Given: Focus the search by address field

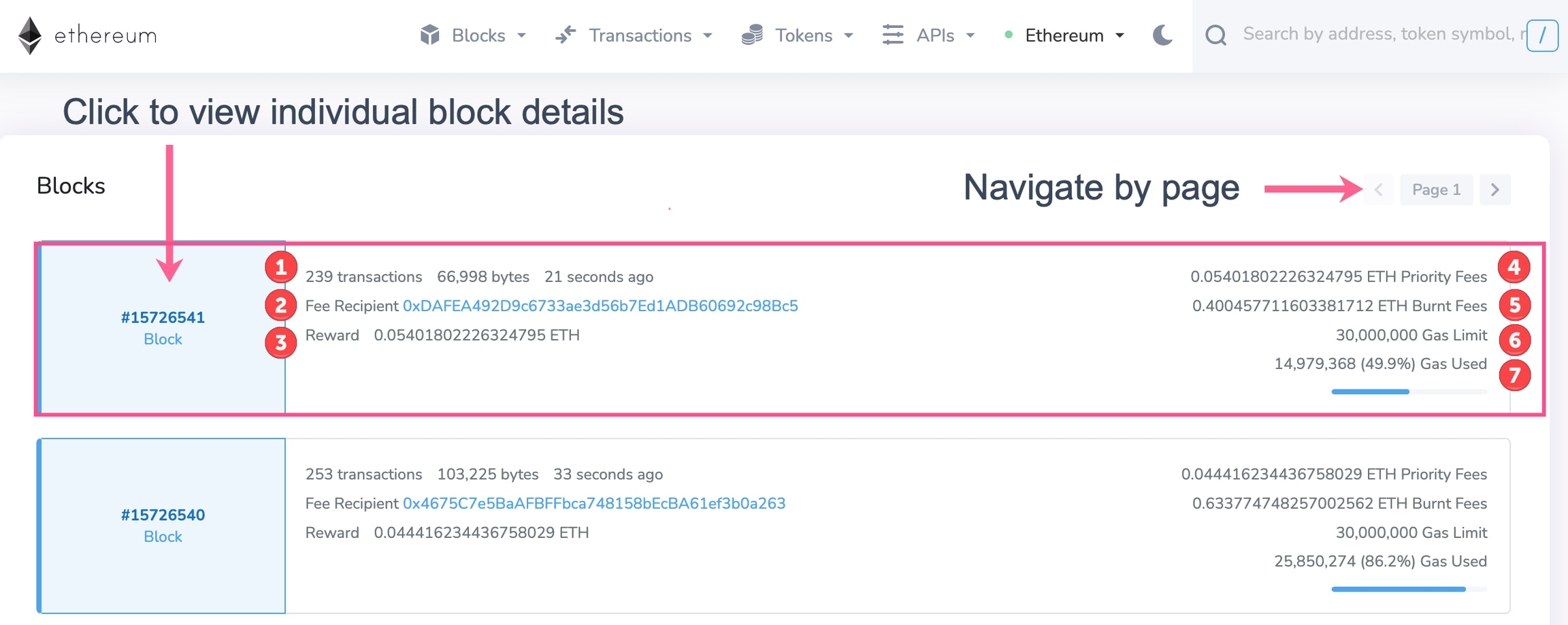Looking at the screenshot, I should [x=1382, y=34].
